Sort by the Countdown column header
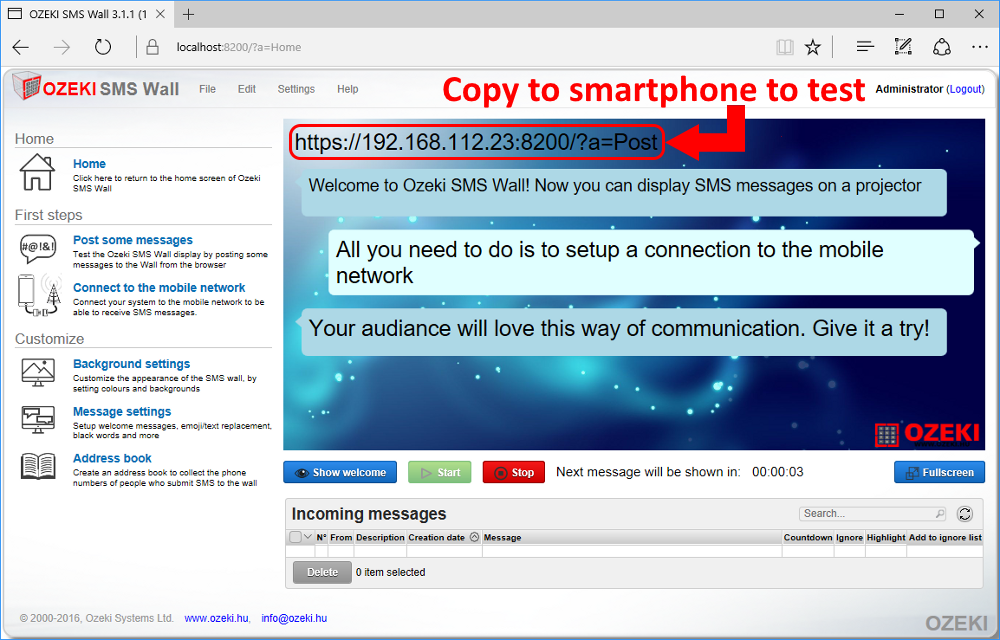 coord(808,537)
